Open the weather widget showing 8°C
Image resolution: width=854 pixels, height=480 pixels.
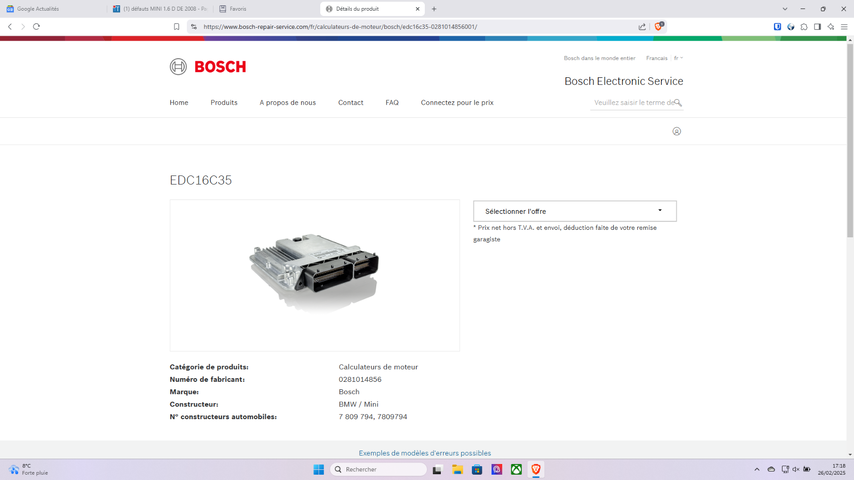coord(29,469)
